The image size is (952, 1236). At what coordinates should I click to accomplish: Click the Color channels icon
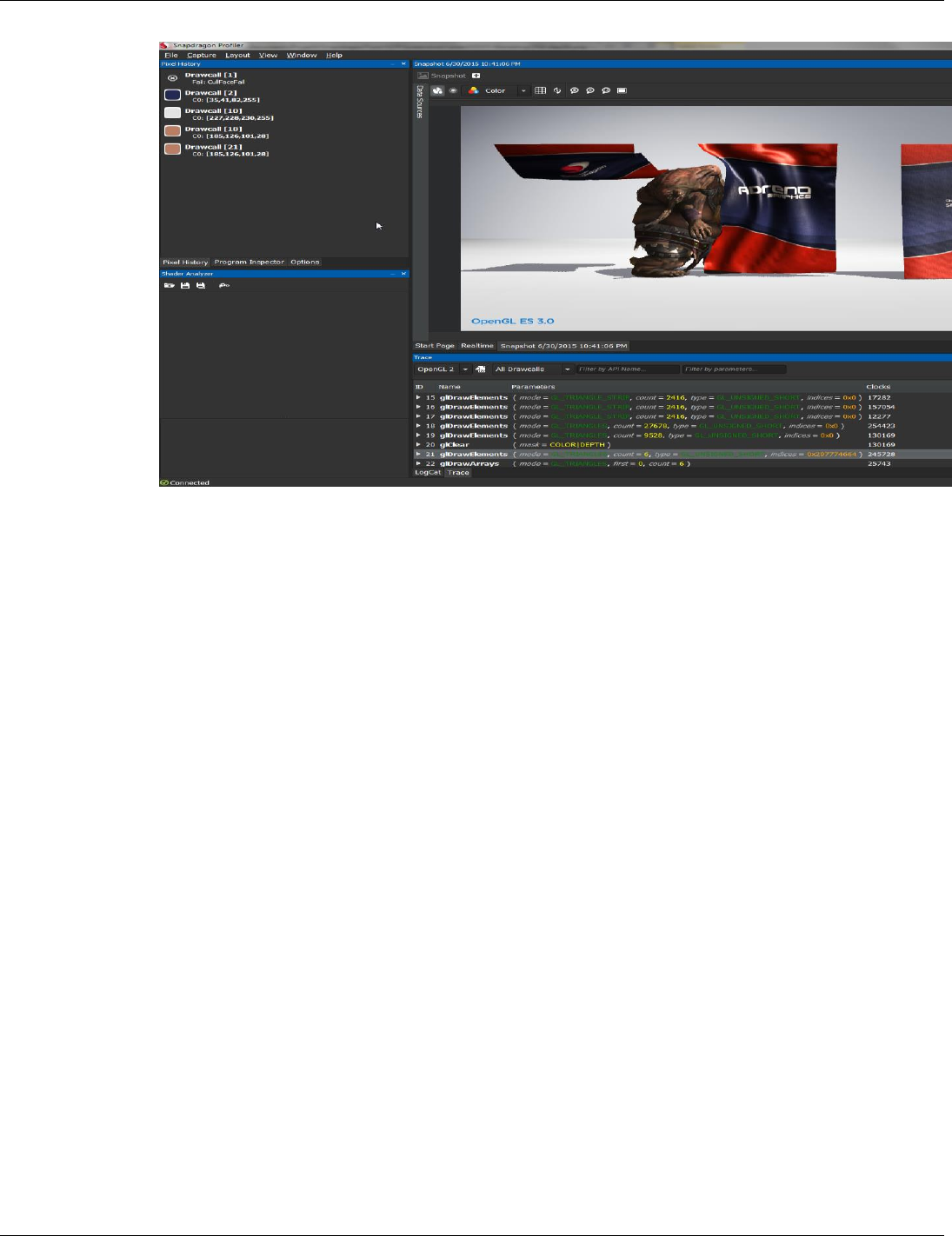(x=474, y=90)
